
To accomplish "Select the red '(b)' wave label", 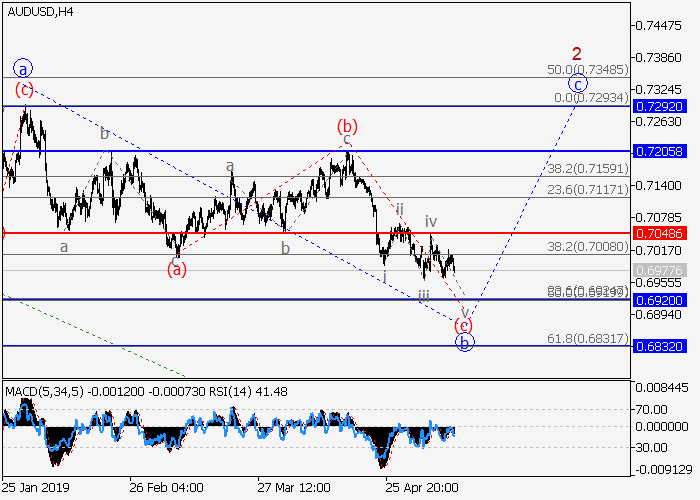I will (x=347, y=126).
